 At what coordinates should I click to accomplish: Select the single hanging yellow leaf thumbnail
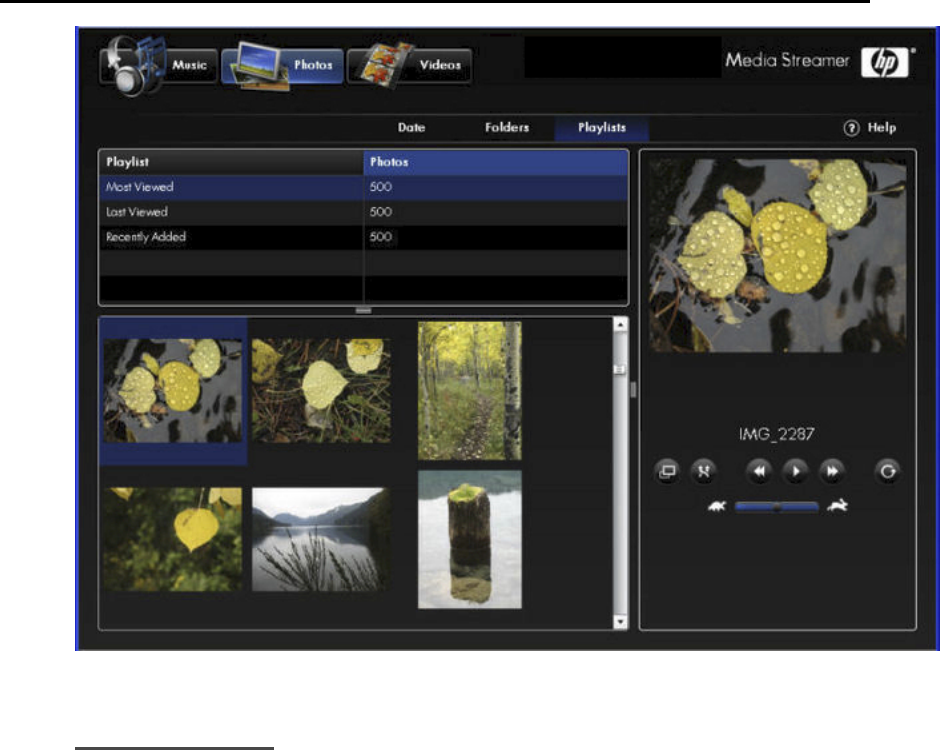[x=173, y=539]
